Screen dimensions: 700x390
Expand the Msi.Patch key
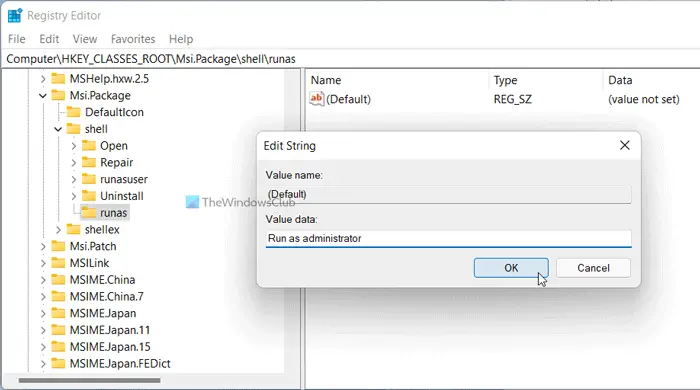(x=43, y=246)
